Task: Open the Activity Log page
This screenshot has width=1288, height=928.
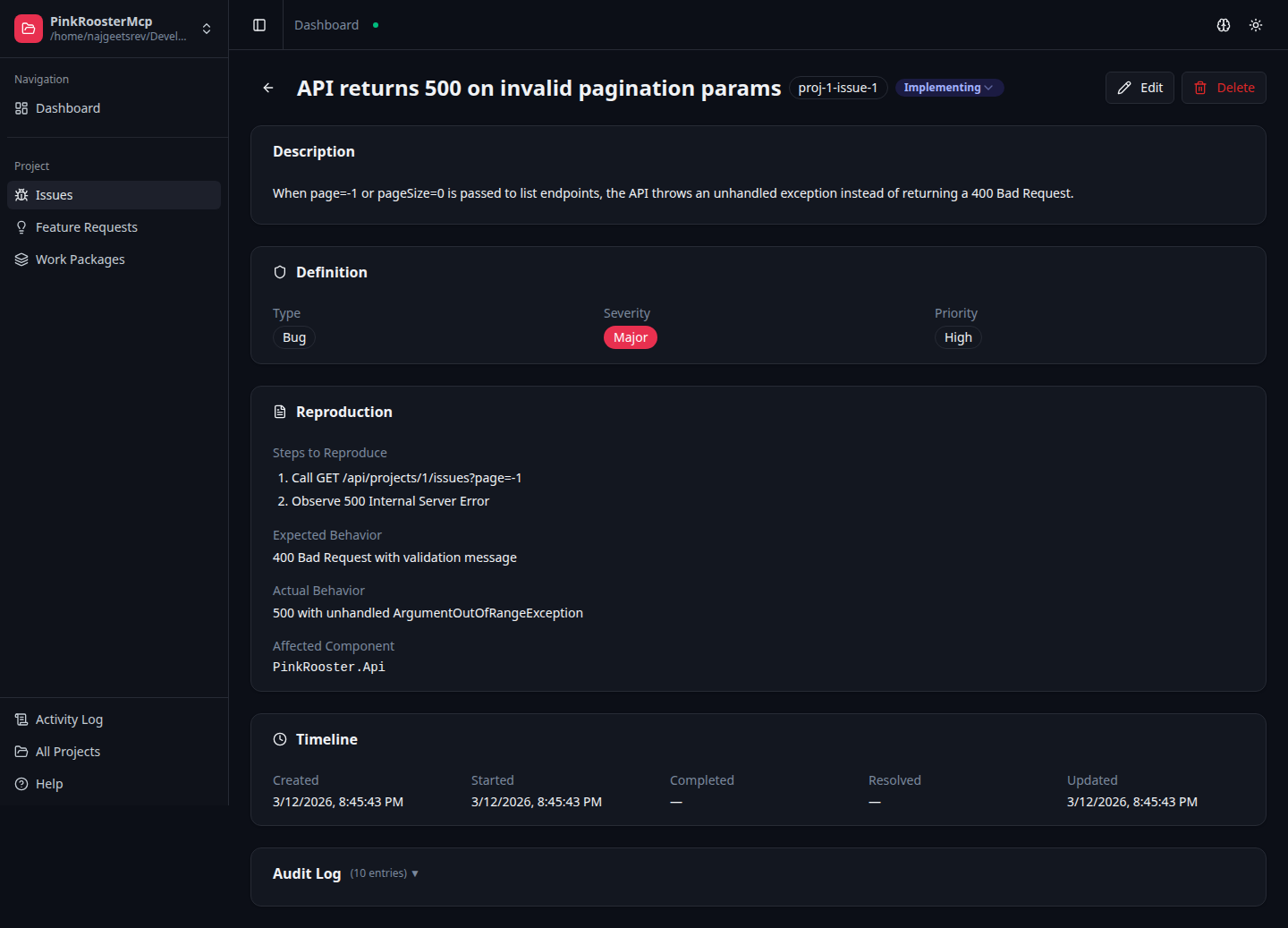Action: pyautogui.click(x=114, y=719)
